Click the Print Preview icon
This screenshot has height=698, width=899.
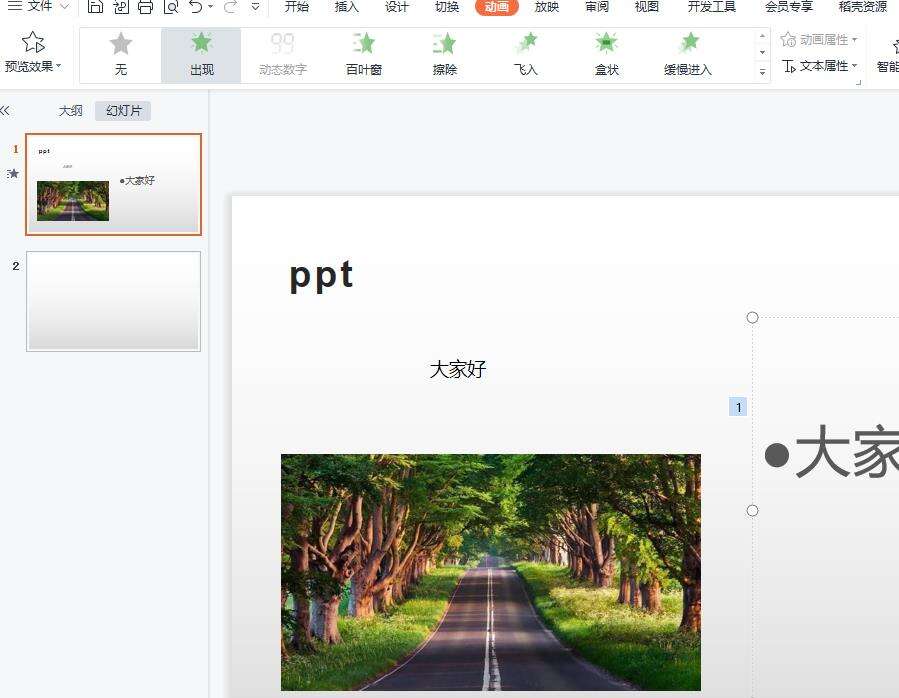coord(170,7)
